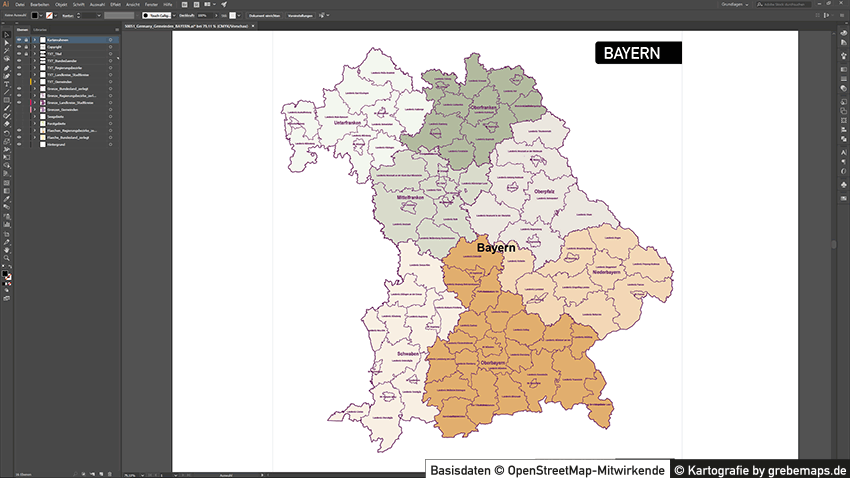Select the Selection tool arrow
The image size is (850, 478).
coord(6,35)
